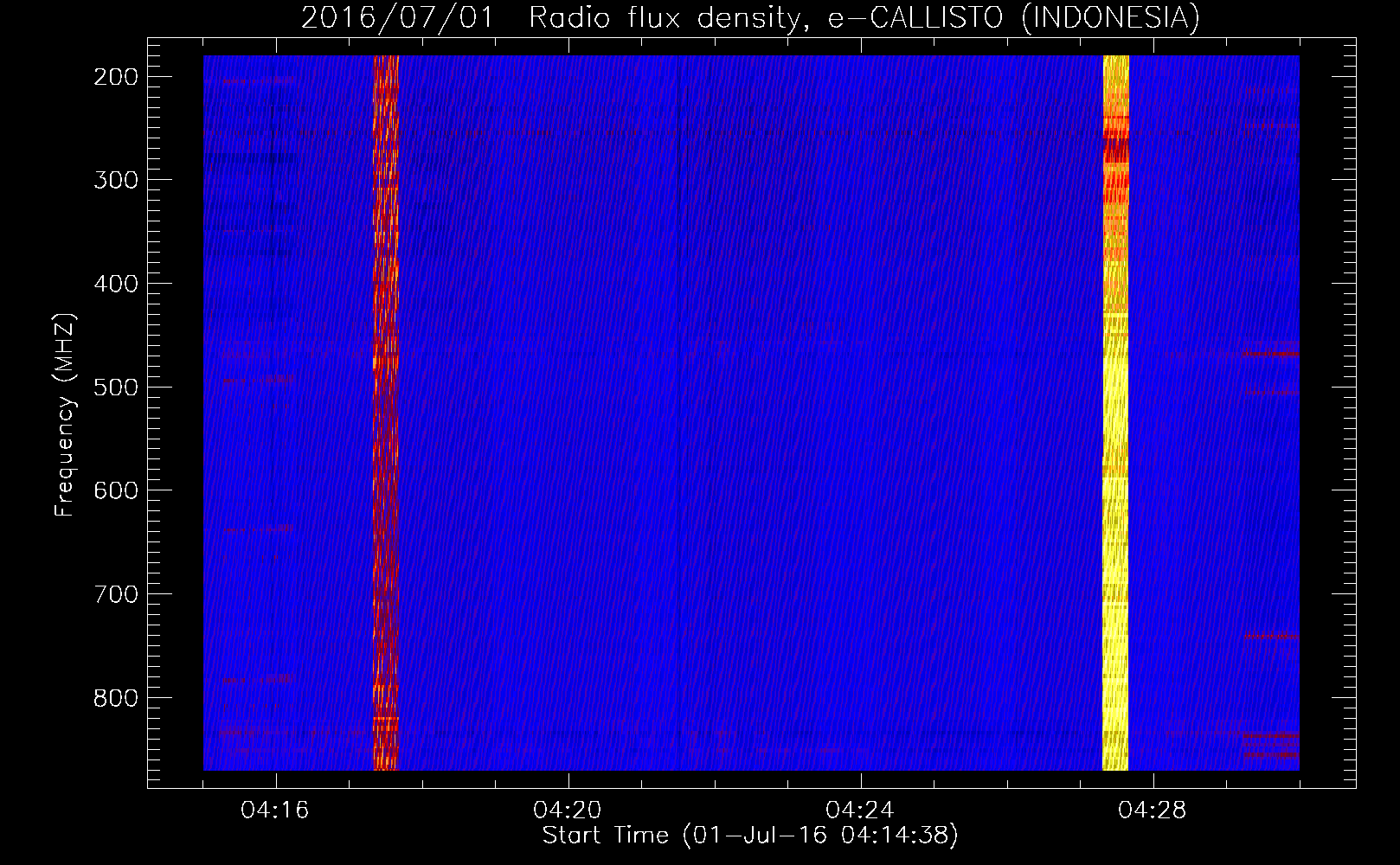Click the 600 frequency tick label
Image resolution: width=1400 pixels, height=865 pixels.
115,490
